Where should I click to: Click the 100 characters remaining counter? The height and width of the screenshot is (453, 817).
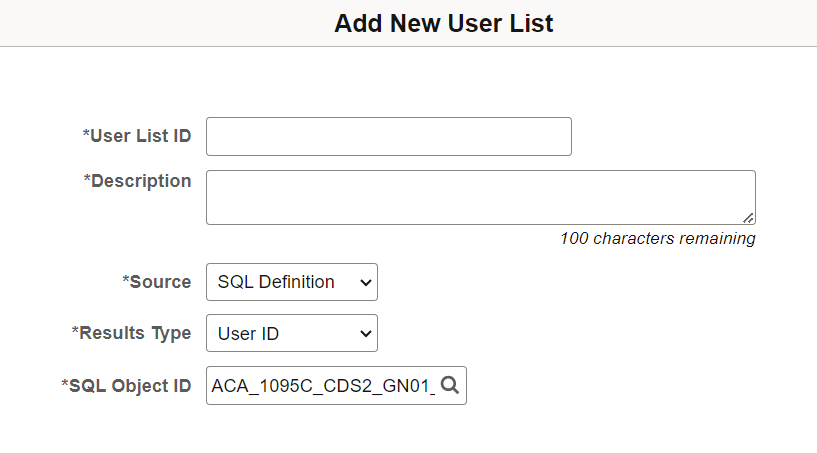pos(657,239)
